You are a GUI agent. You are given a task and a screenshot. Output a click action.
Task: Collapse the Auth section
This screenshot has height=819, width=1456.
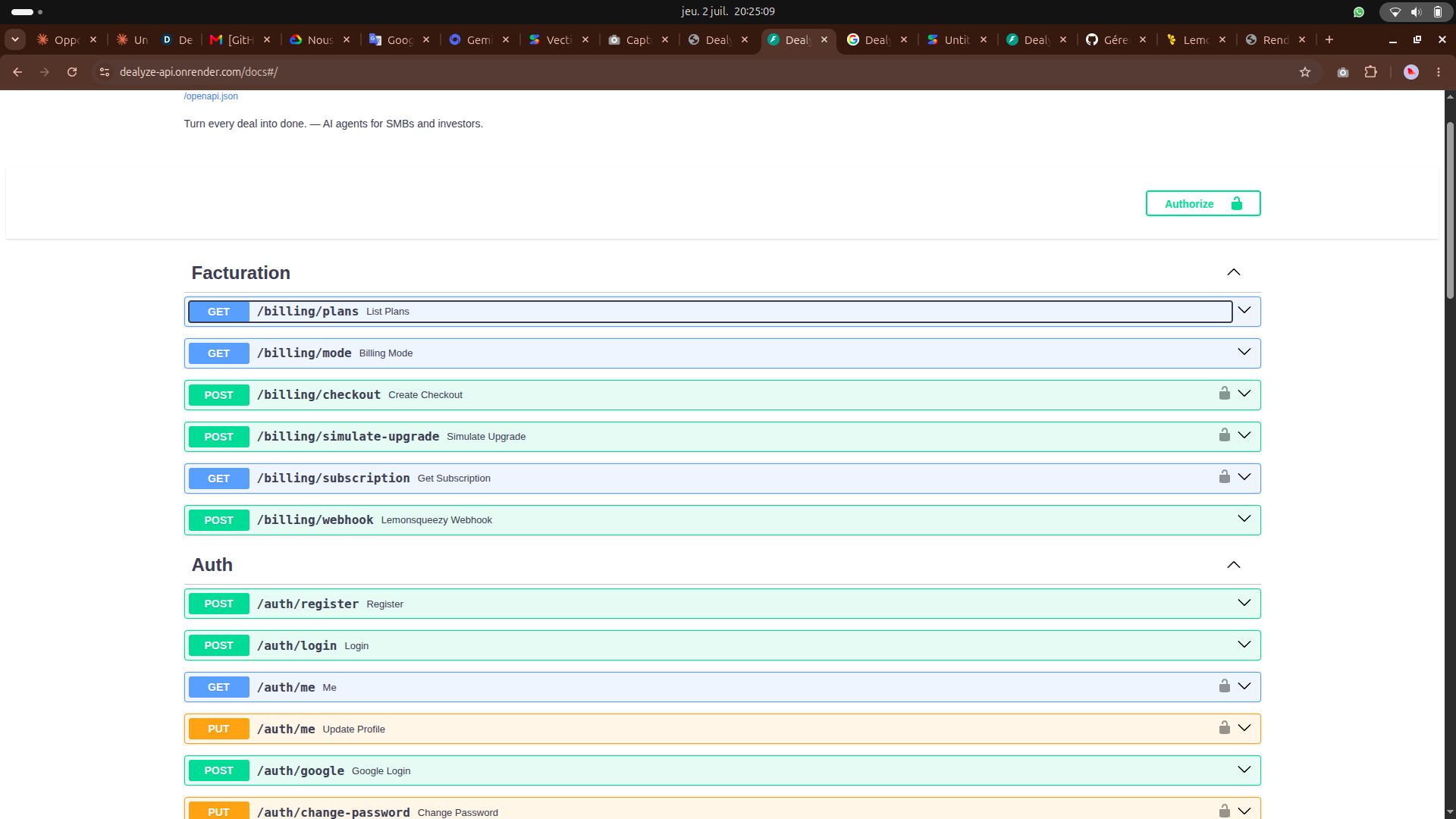pos(1234,565)
